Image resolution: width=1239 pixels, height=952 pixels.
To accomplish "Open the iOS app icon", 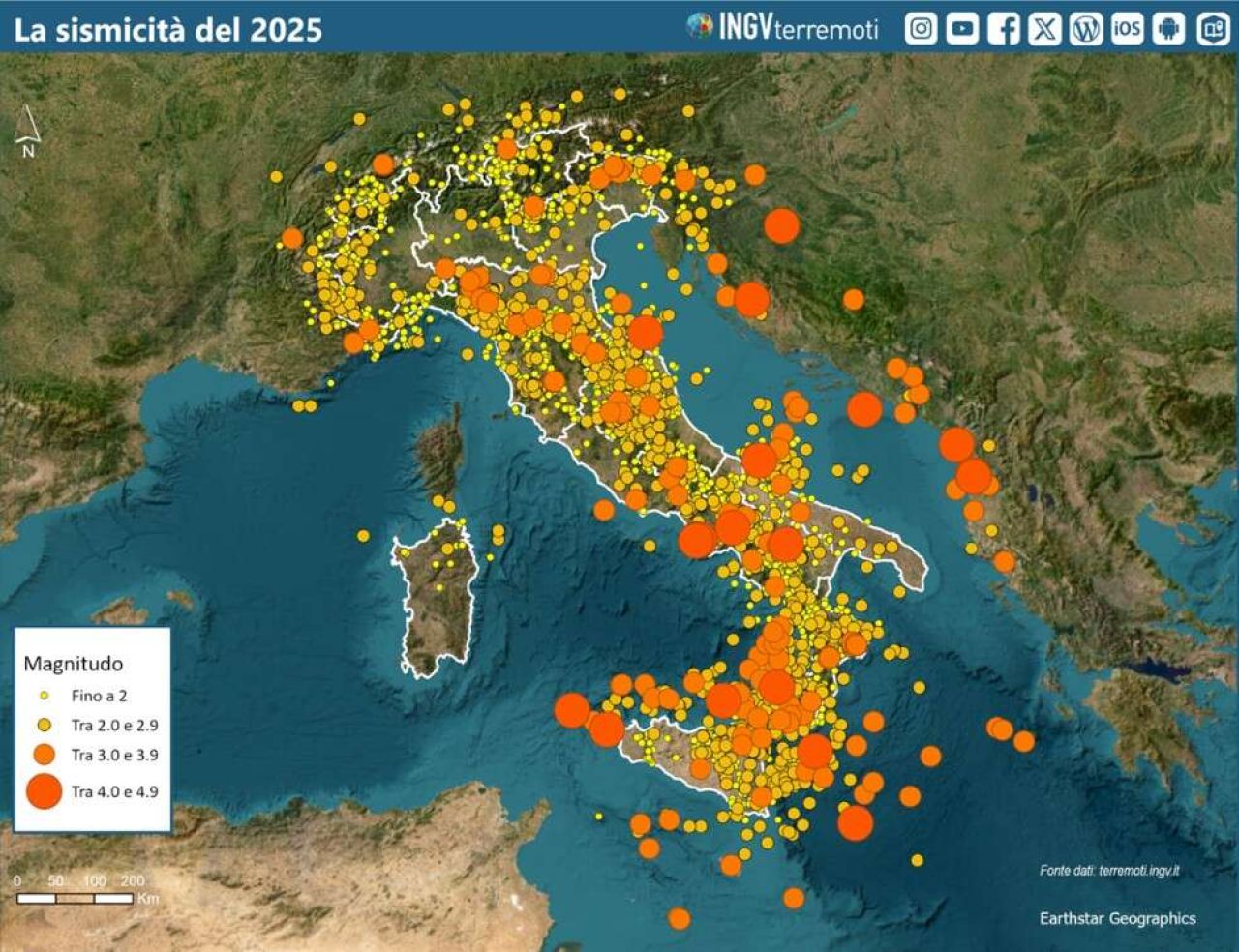I will coord(1127,29).
